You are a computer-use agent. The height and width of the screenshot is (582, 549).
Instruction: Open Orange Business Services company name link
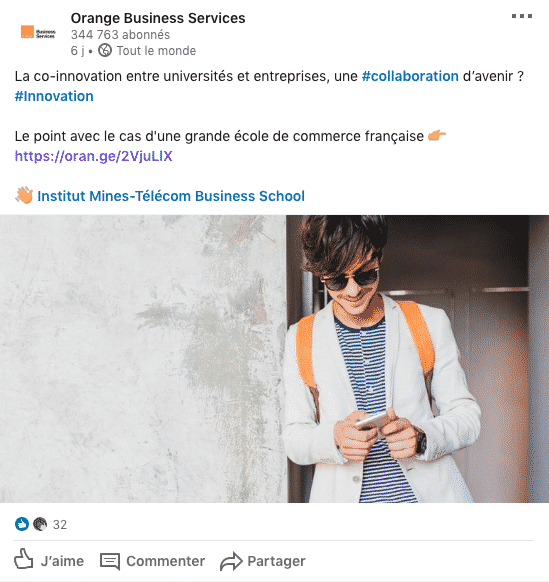click(158, 18)
